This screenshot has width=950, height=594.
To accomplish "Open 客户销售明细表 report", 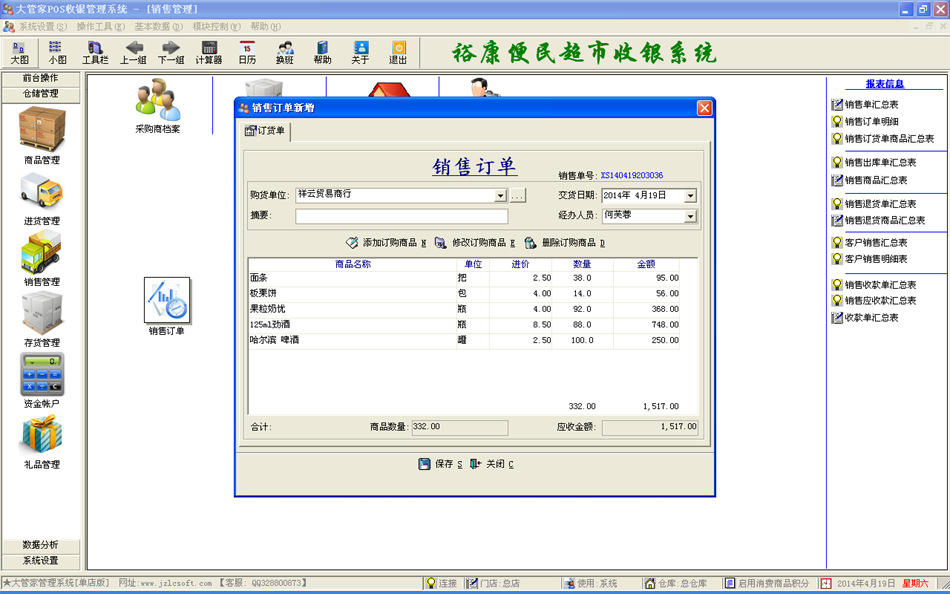I will (869, 259).
